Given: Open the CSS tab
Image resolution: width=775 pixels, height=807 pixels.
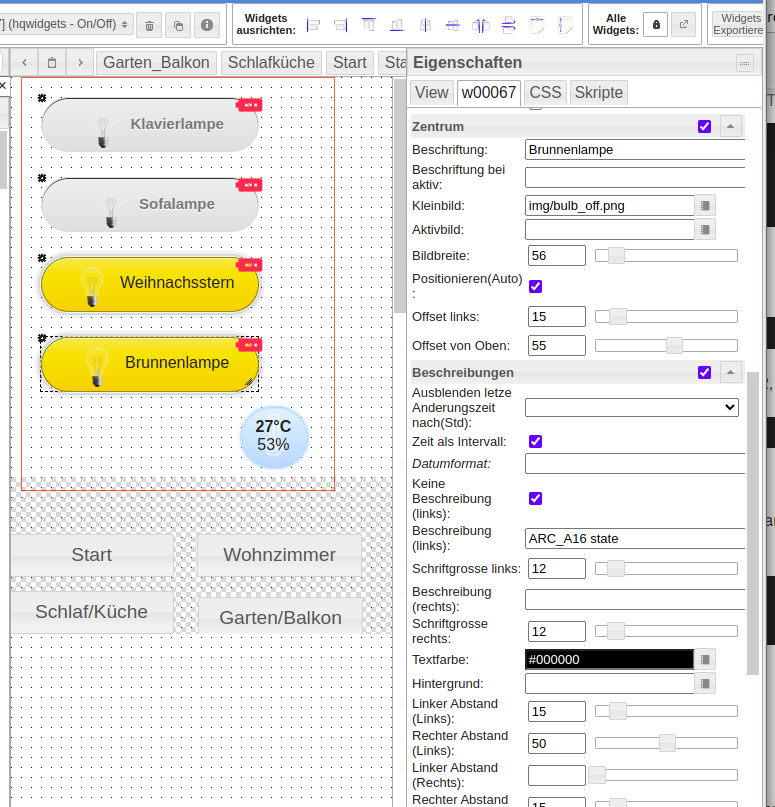Looking at the screenshot, I should point(545,93).
